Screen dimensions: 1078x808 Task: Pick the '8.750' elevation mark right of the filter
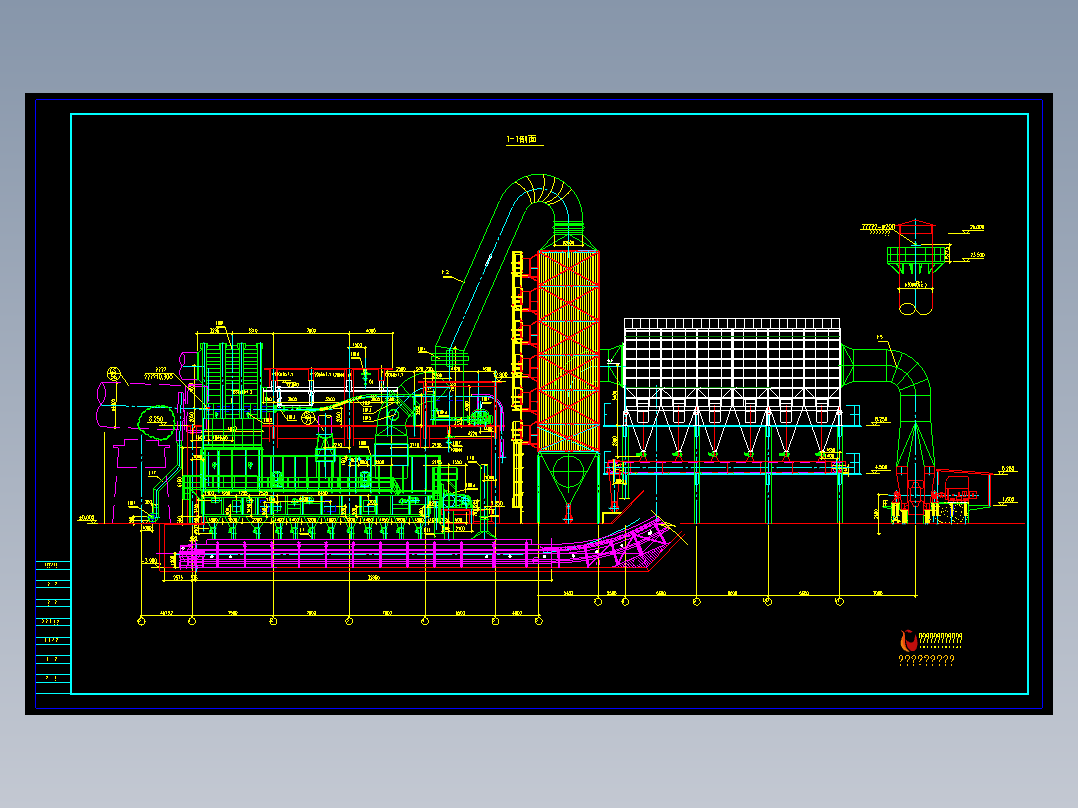tap(881, 419)
